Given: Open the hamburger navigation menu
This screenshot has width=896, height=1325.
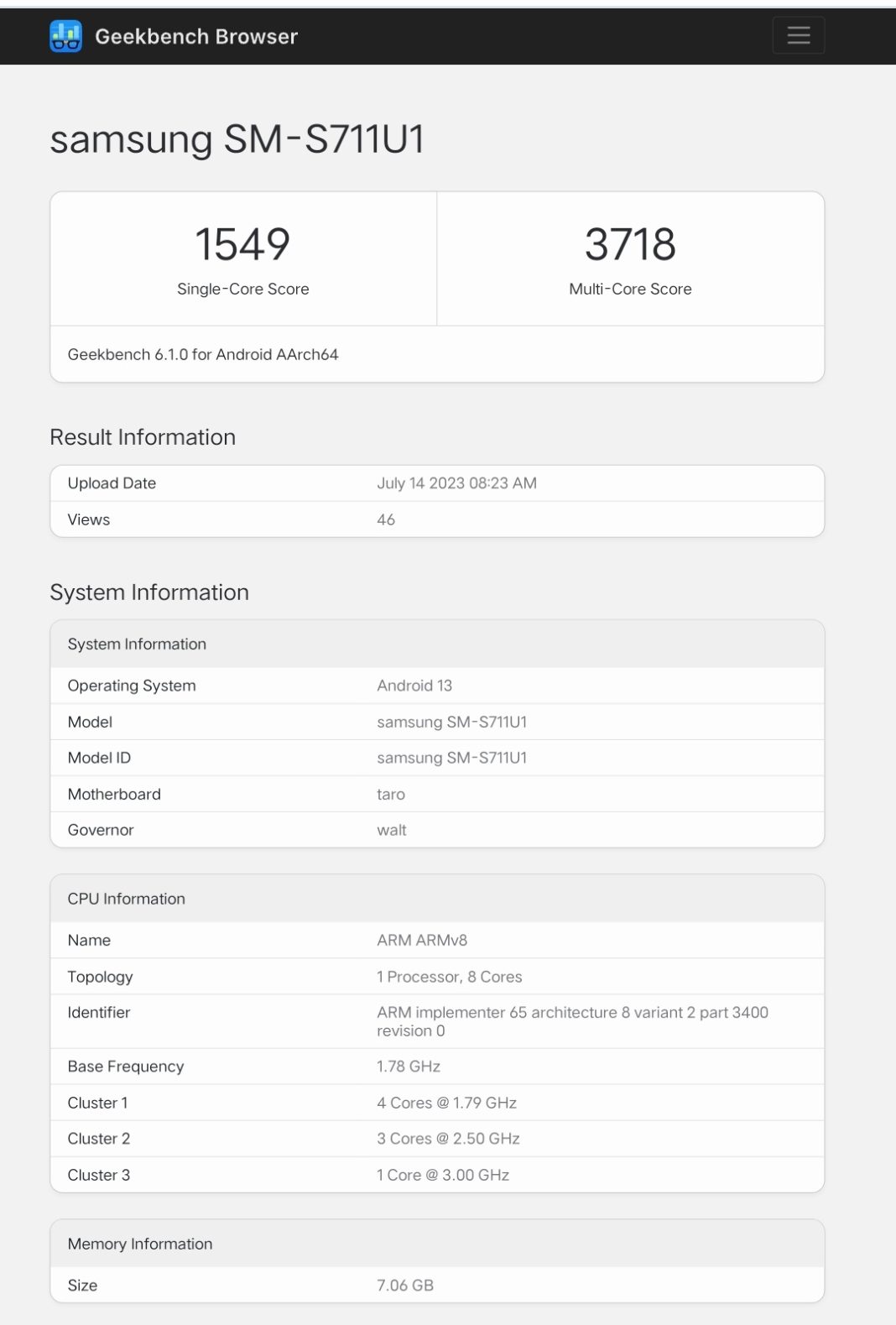Looking at the screenshot, I should pos(796,35).
